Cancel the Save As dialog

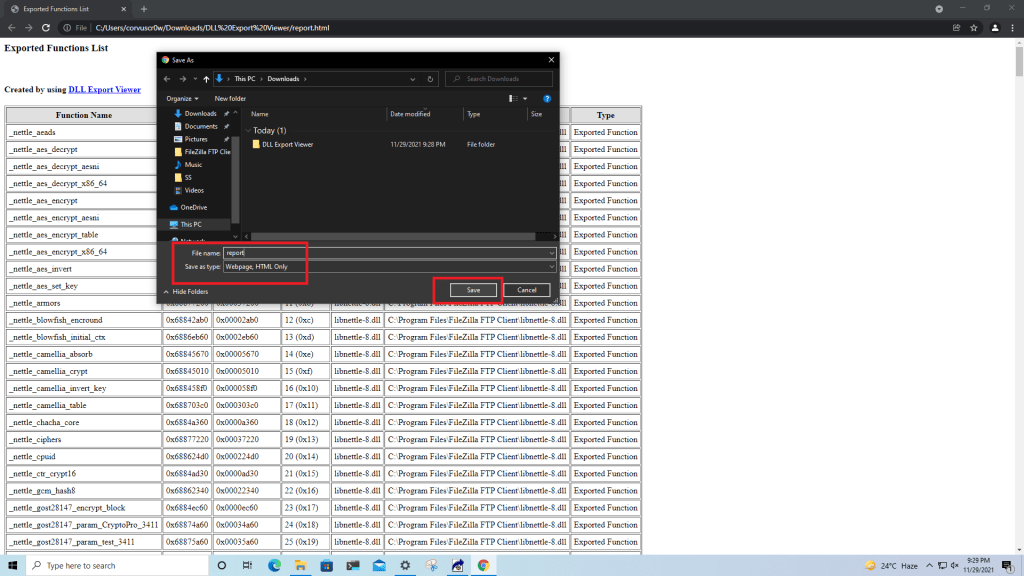[x=526, y=290]
